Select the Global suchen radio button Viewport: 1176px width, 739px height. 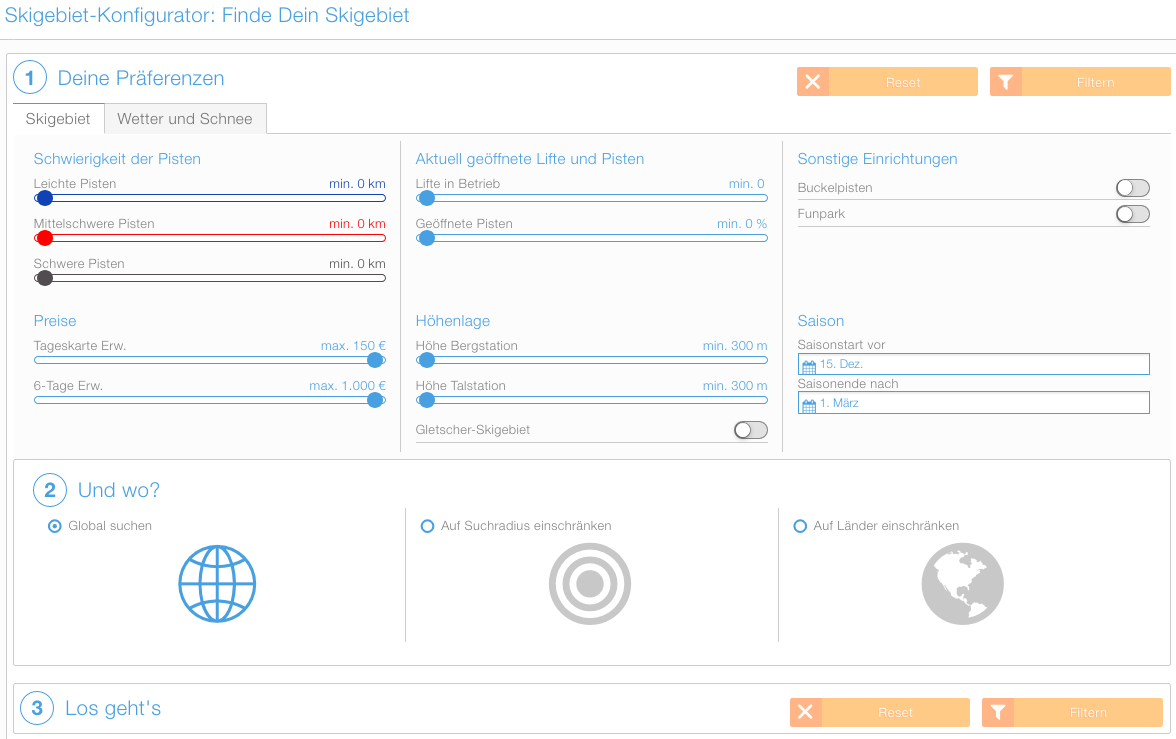(x=55, y=526)
